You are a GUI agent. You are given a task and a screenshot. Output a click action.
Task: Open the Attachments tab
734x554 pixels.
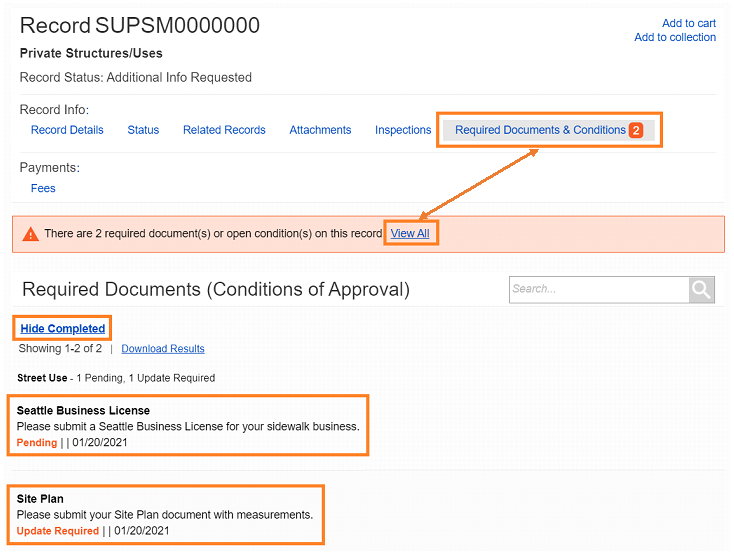(320, 130)
